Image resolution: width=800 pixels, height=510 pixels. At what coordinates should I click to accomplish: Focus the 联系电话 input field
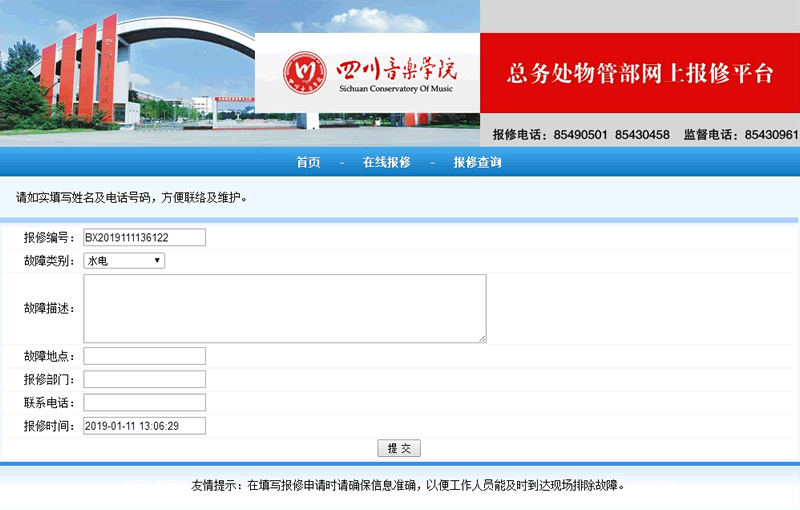144,402
